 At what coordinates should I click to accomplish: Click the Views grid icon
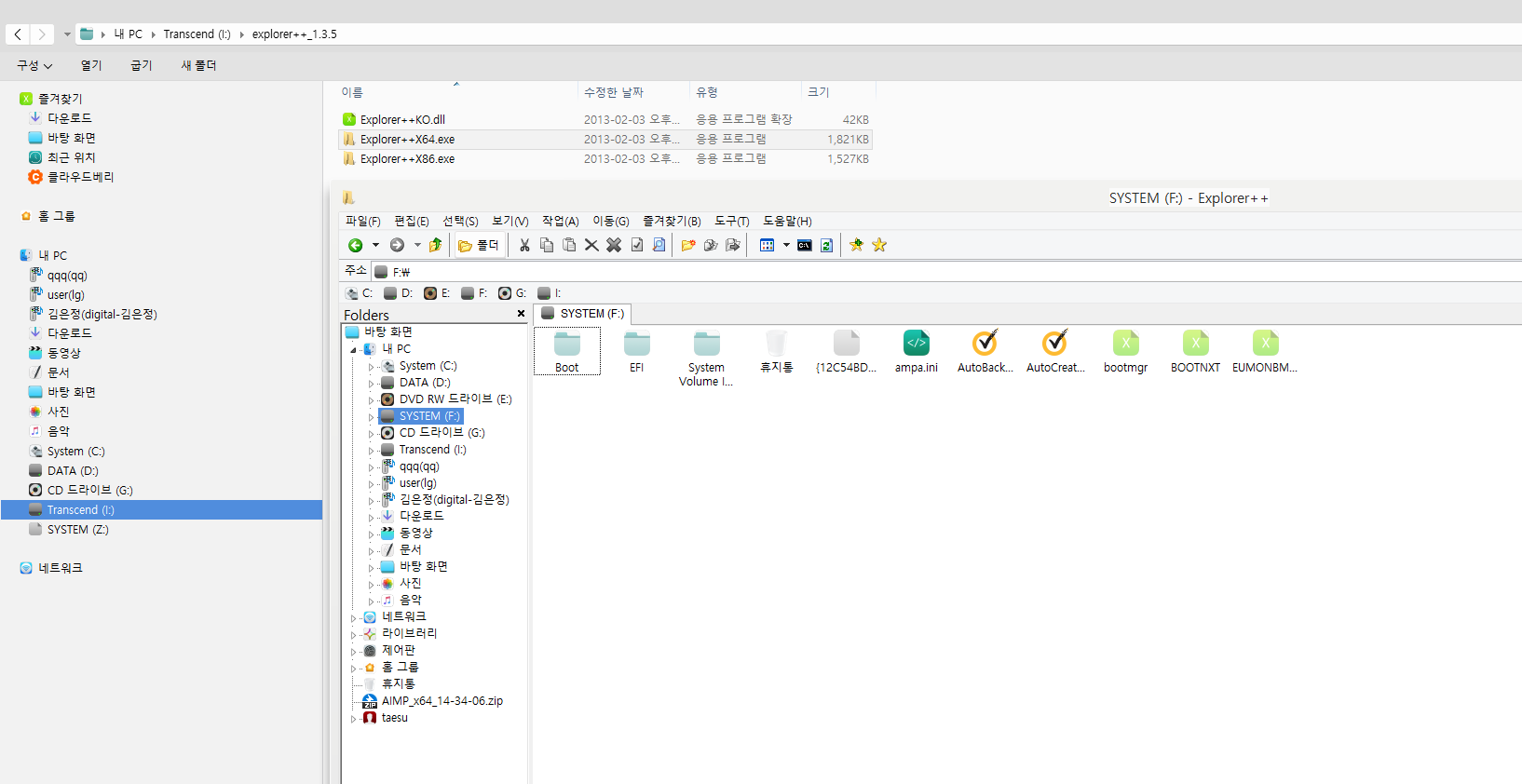[767, 245]
